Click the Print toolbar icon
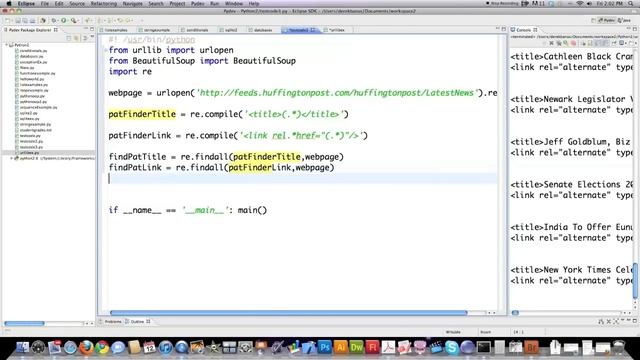640x360 pixels. (32, 20)
